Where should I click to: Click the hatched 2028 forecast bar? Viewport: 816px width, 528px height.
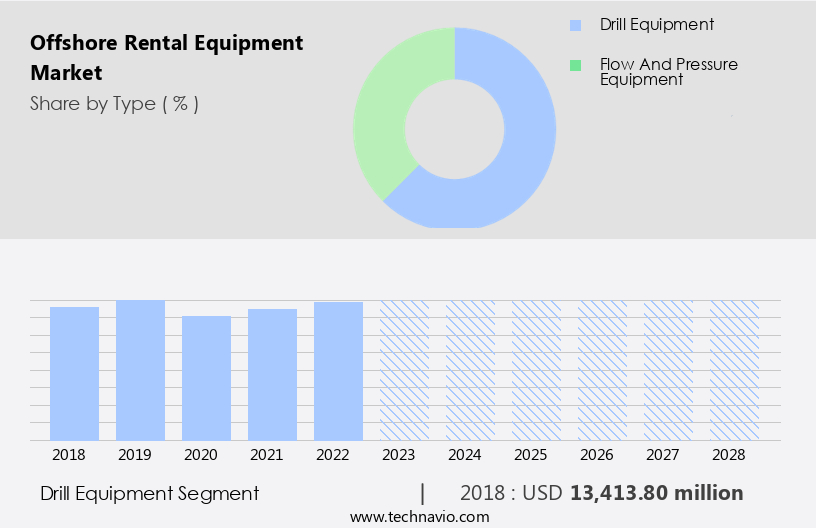pyautogui.click(x=734, y=370)
